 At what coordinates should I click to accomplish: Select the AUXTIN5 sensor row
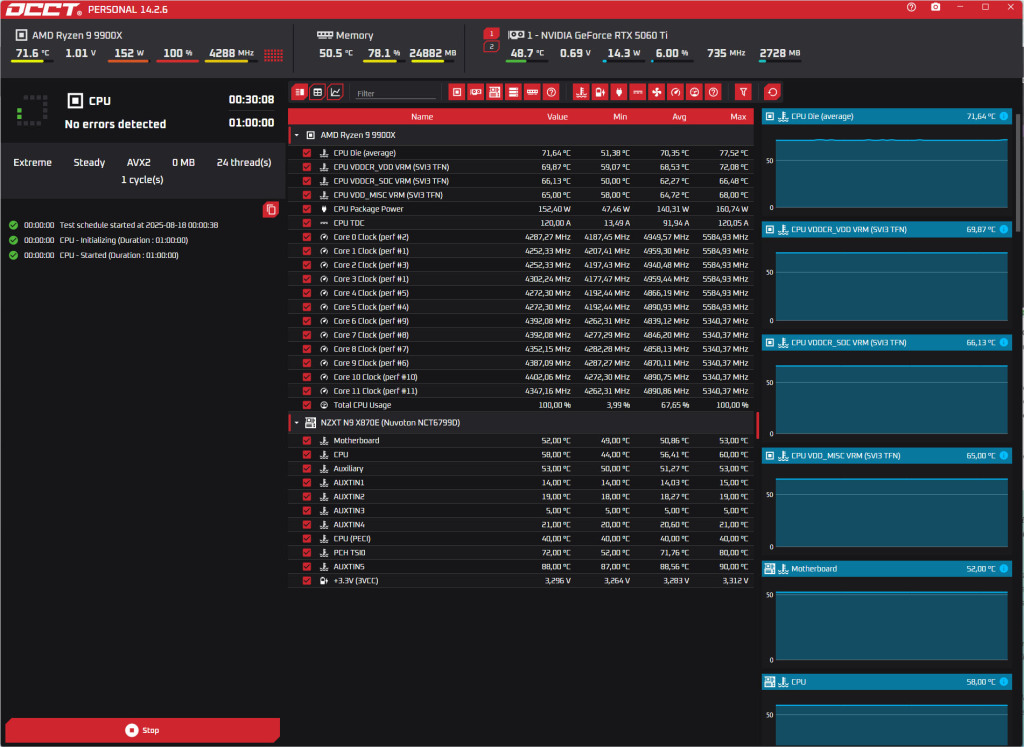click(521, 567)
